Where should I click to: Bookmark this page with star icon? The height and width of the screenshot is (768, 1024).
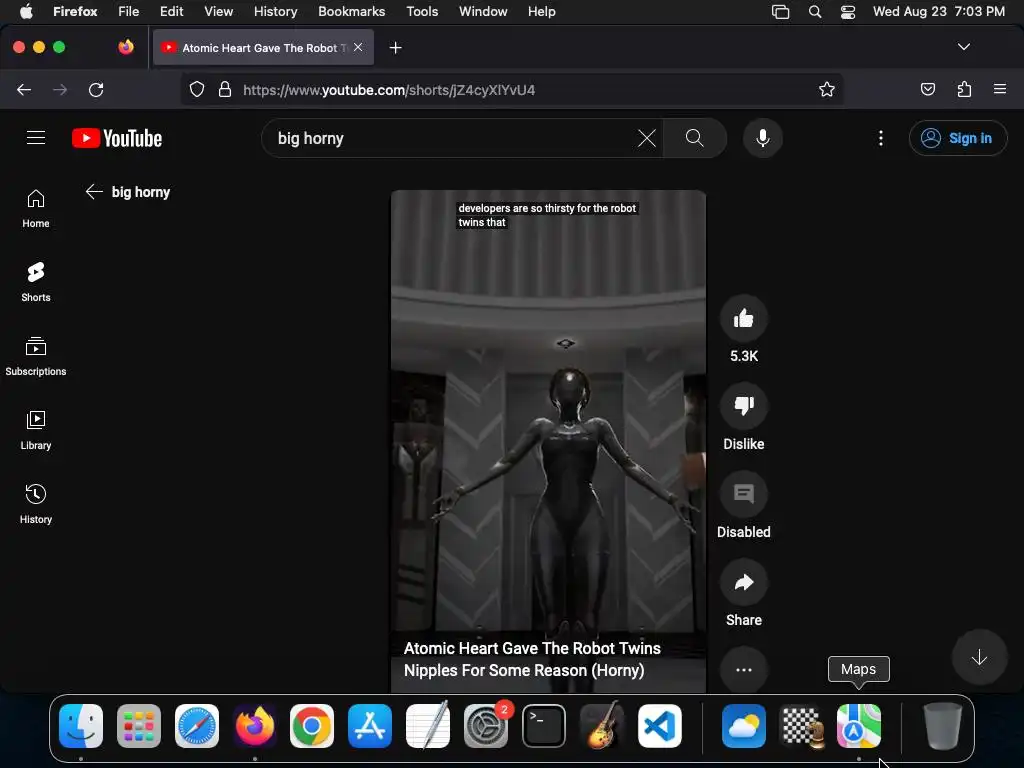pos(827,89)
